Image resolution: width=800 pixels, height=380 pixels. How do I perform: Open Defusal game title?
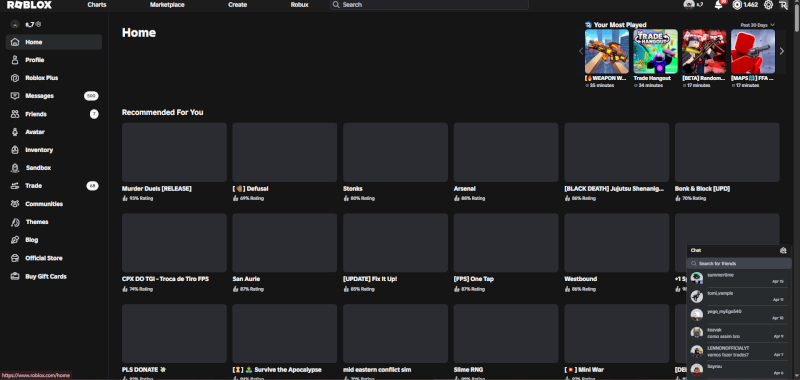click(251, 189)
